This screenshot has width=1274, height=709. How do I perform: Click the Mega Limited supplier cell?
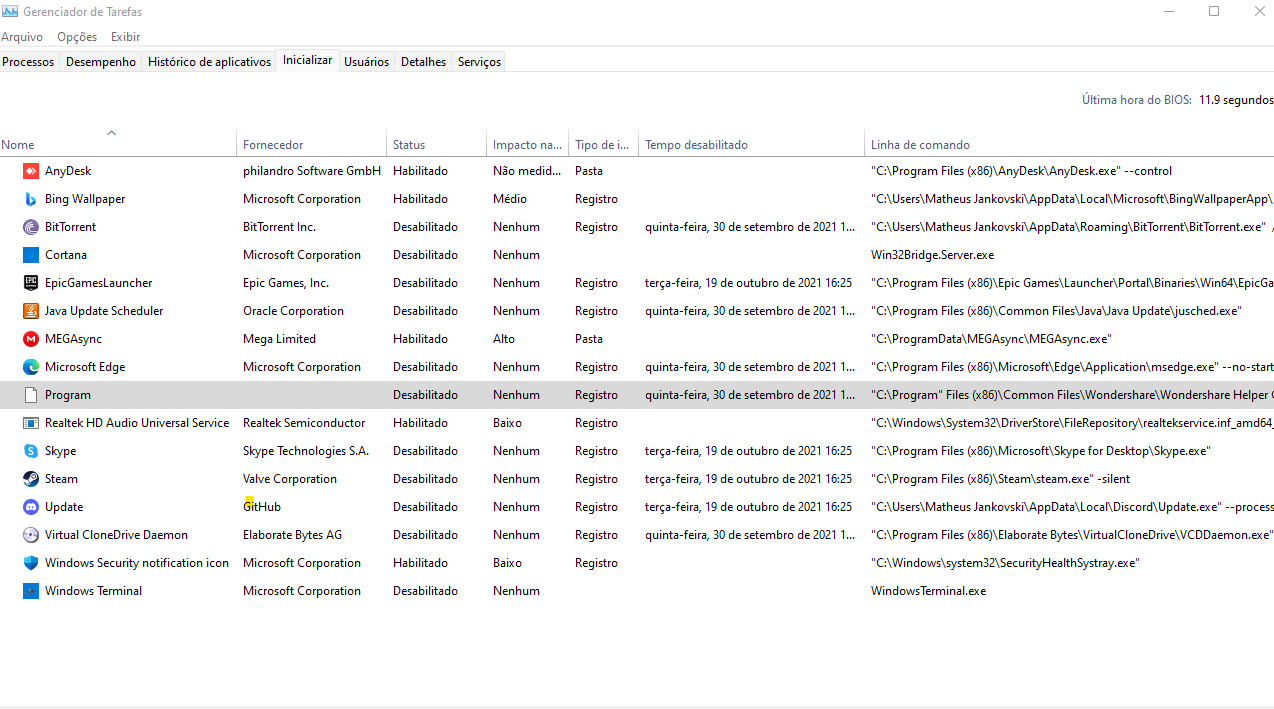[x=279, y=339]
